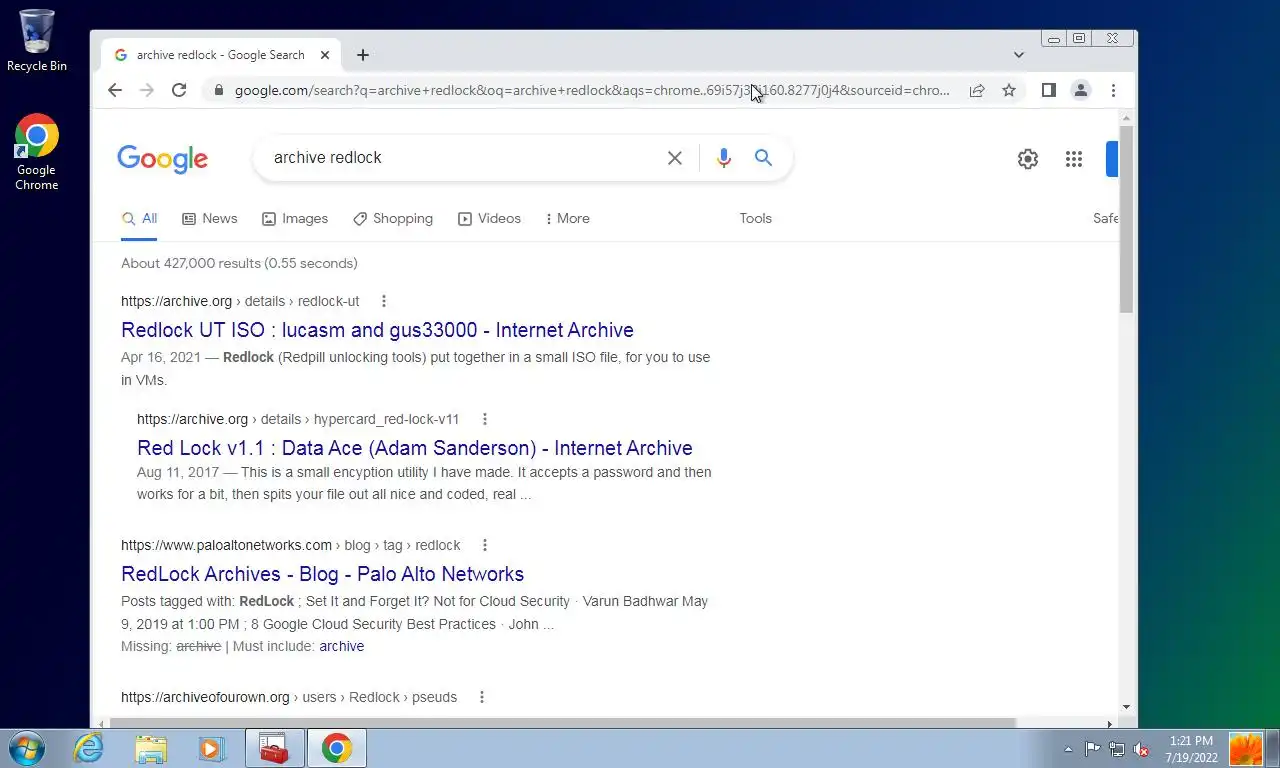Bookmark this page with the star icon
Screen dimensions: 1280x768
pyautogui.click(x=1009, y=90)
